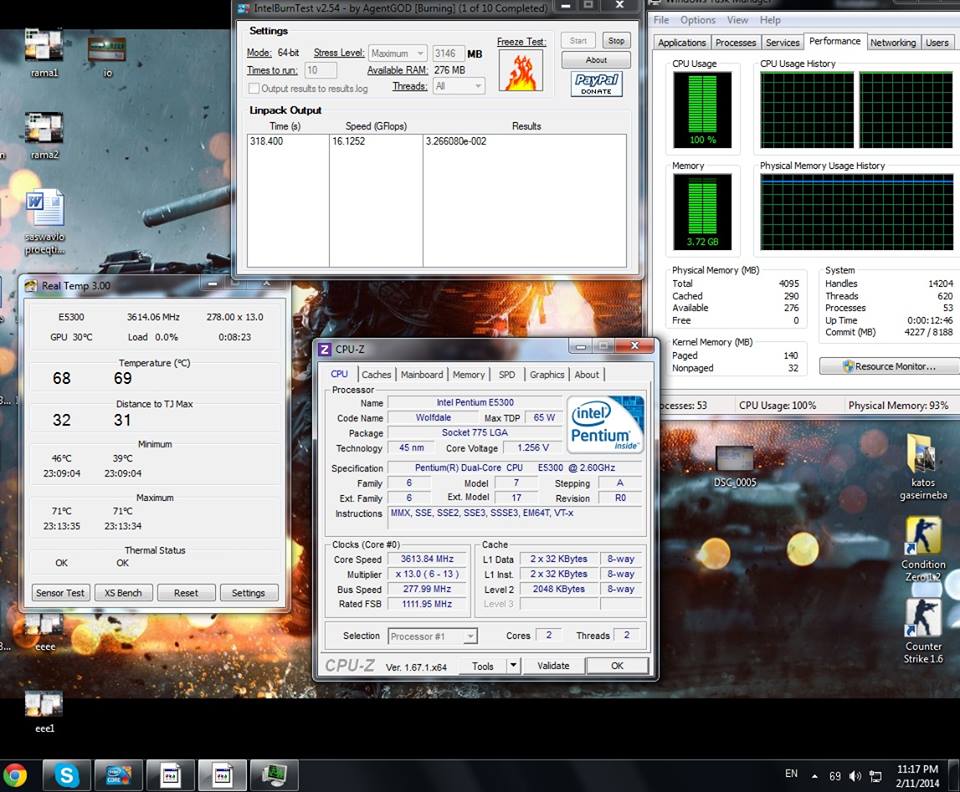
Task: Click the XS Bench button in Real Temp
Action: 123,593
